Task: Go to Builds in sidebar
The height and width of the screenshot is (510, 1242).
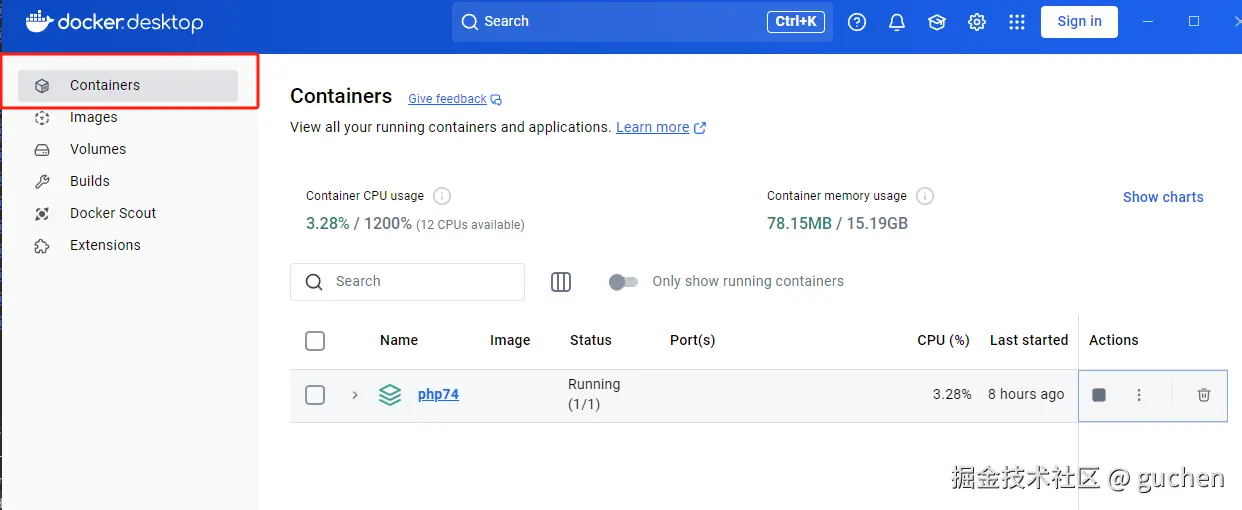Action: (x=128, y=182)
